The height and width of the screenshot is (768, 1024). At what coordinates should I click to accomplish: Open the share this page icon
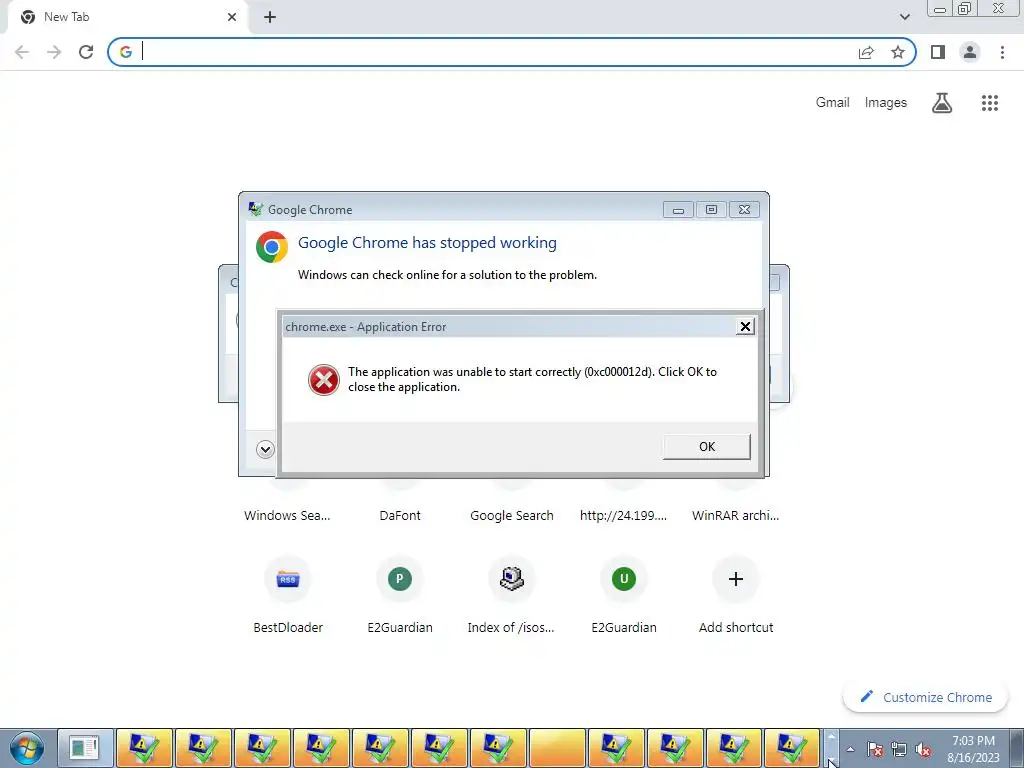[x=866, y=52]
